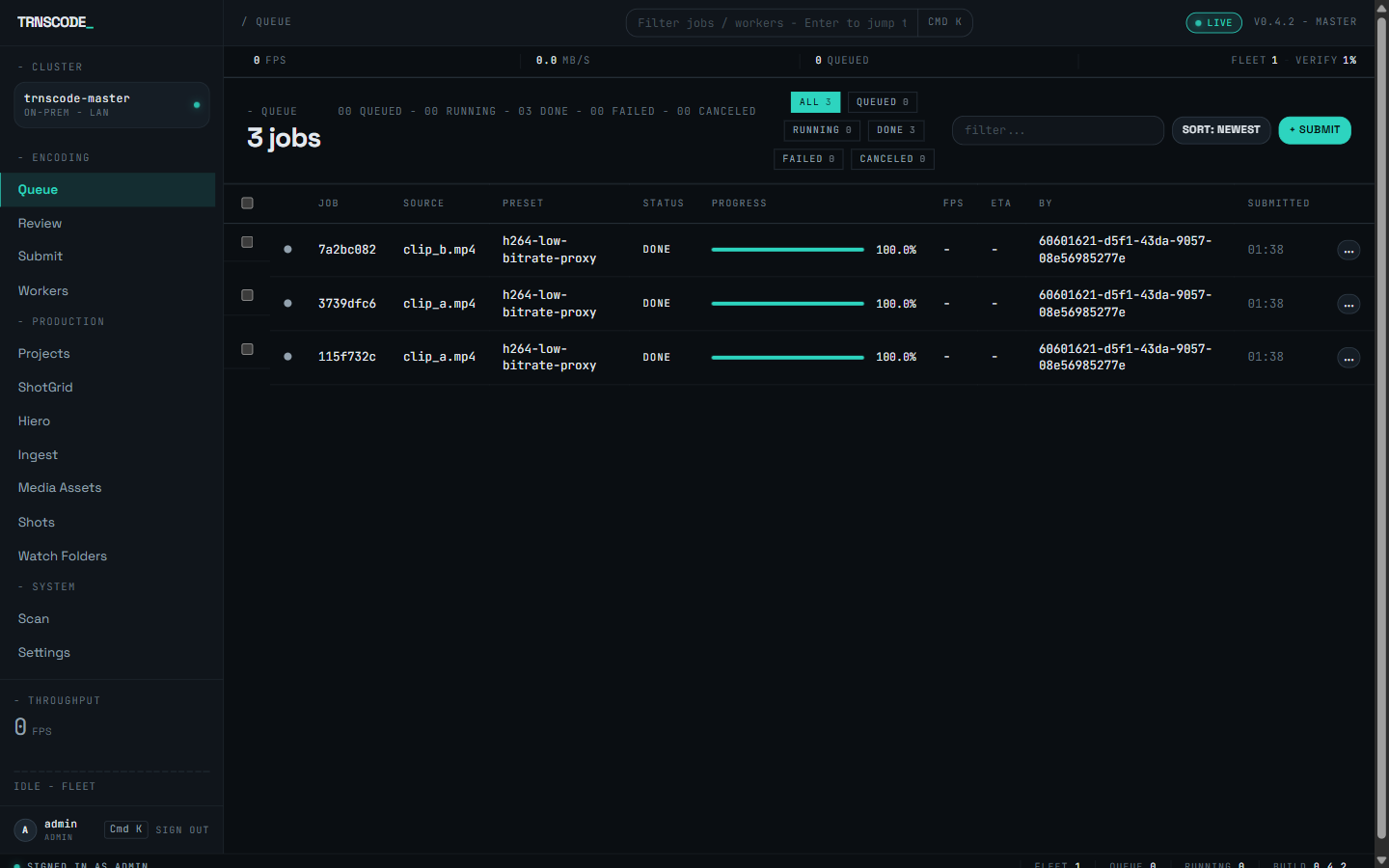Open Workers page
Screen dimensions: 1389x868
(x=108, y=291)
